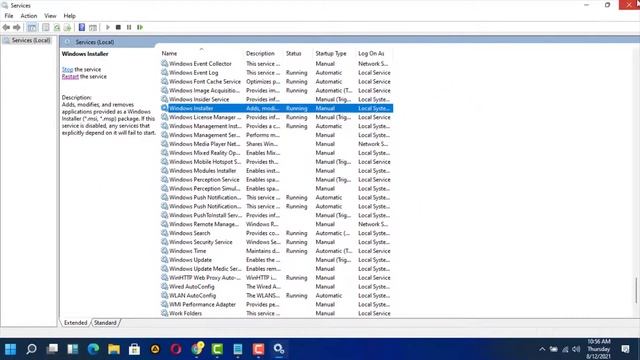Select the Windows Perception Service row

276,180
